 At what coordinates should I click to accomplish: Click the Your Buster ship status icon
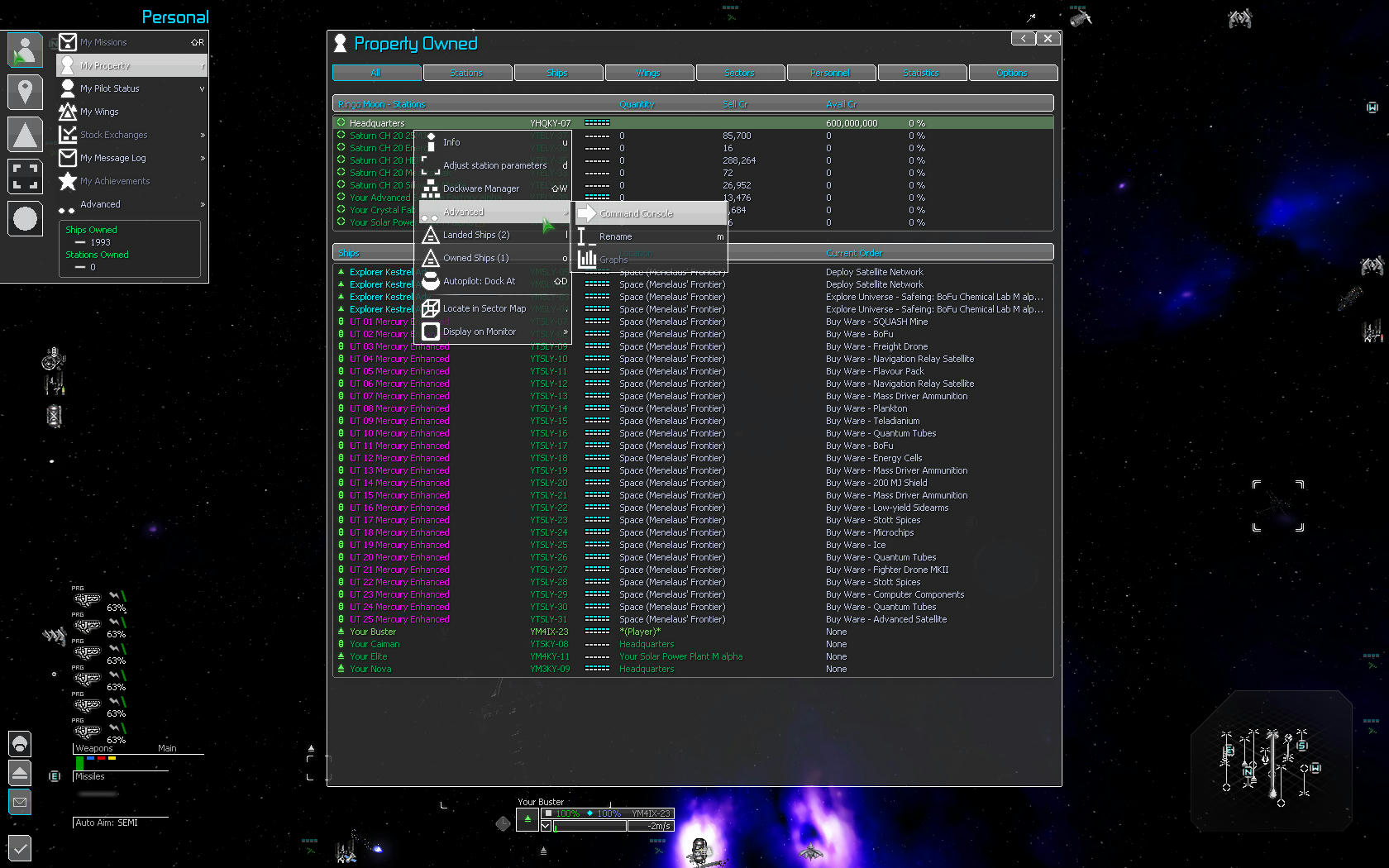click(527, 819)
